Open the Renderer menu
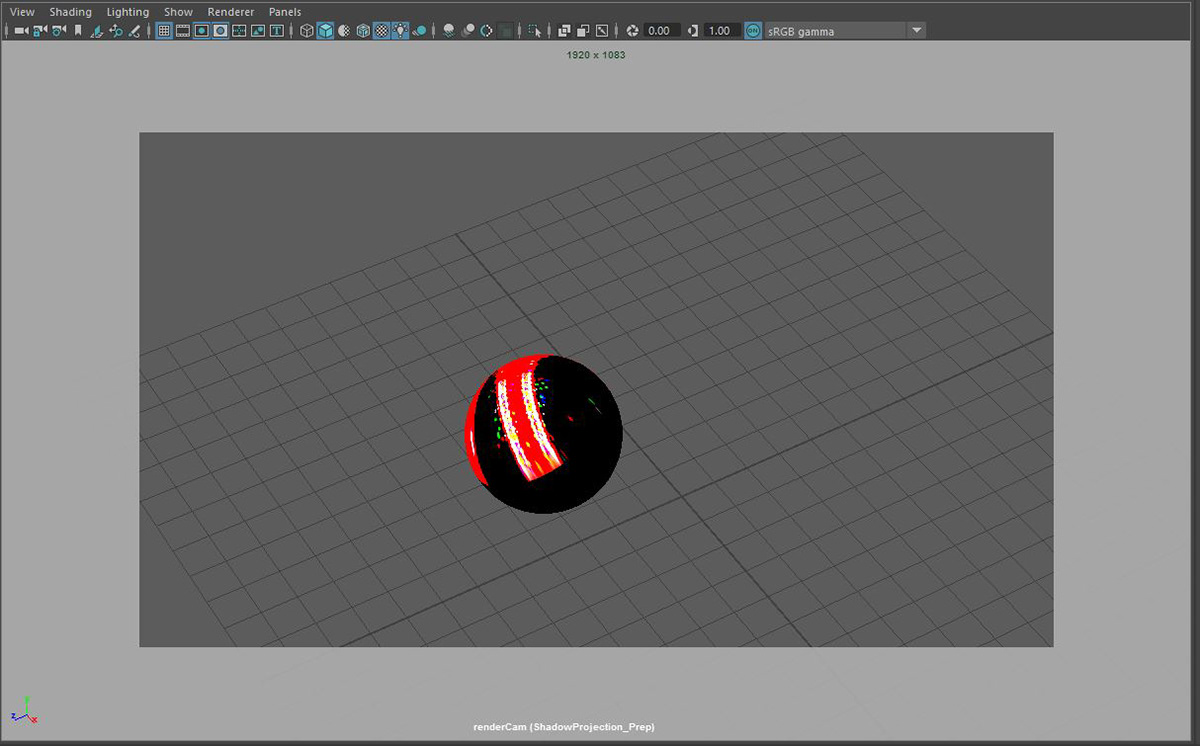This screenshot has height=746, width=1200. coord(230,12)
